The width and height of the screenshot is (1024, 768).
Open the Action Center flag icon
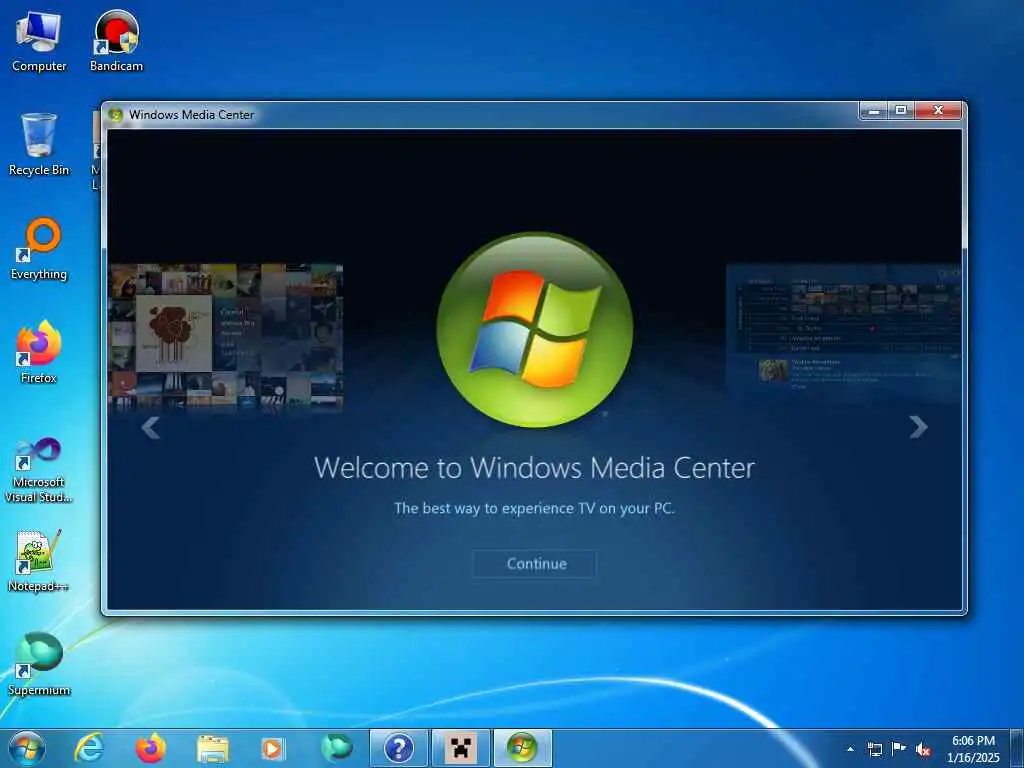click(899, 749)
